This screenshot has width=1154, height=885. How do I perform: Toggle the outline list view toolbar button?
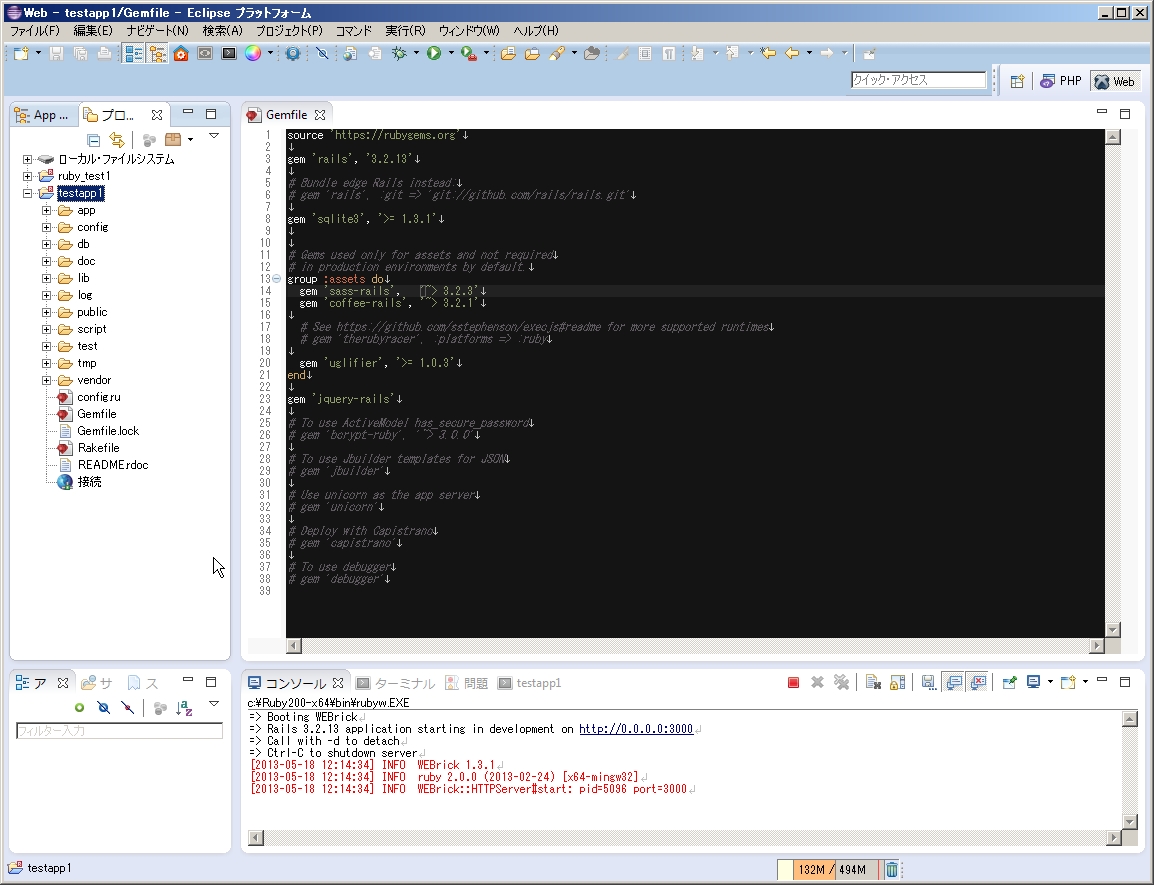point(133,53)
